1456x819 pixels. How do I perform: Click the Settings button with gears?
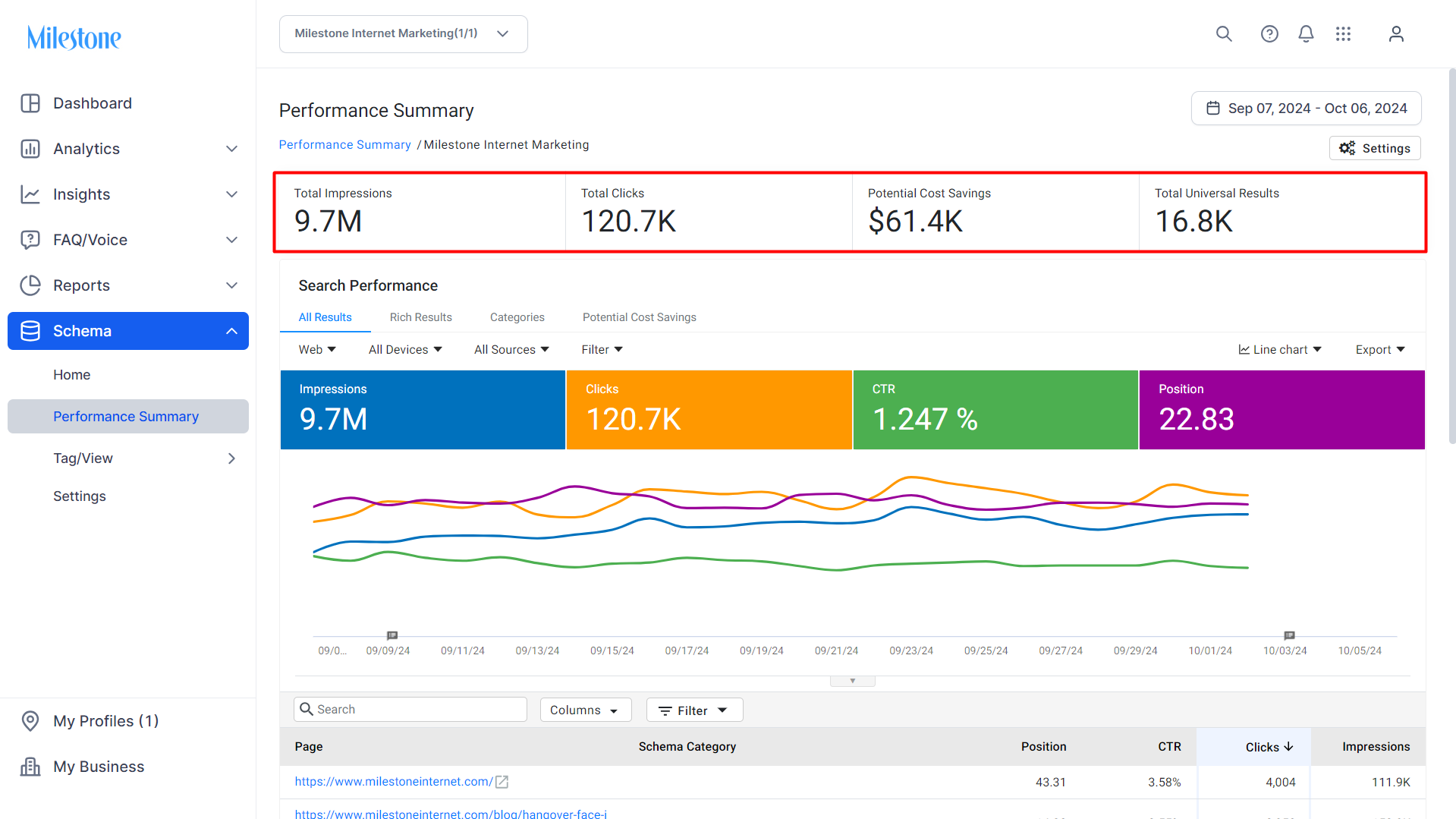tap(1375, 148)
